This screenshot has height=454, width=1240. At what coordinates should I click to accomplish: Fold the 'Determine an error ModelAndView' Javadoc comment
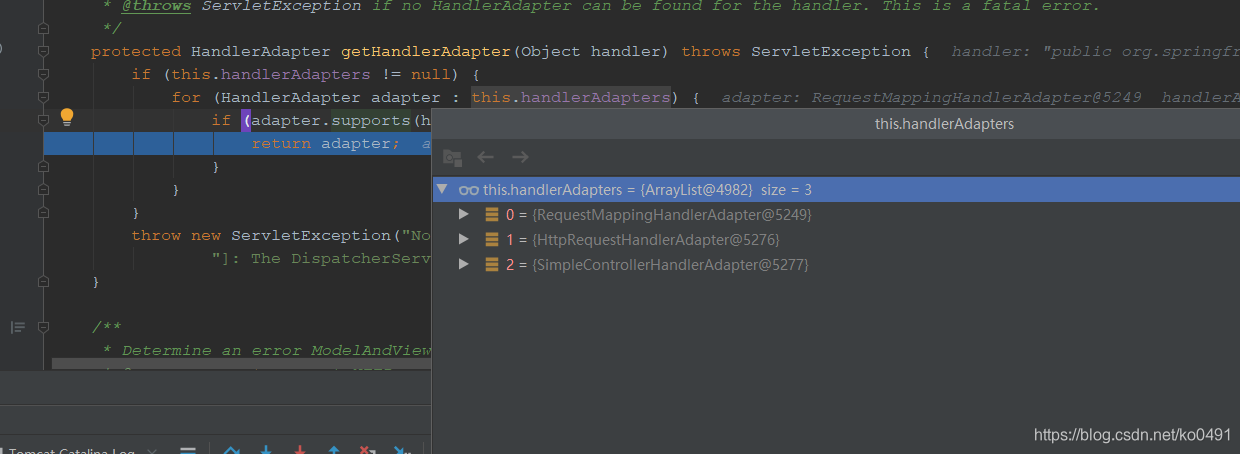(x=43, y=327)
